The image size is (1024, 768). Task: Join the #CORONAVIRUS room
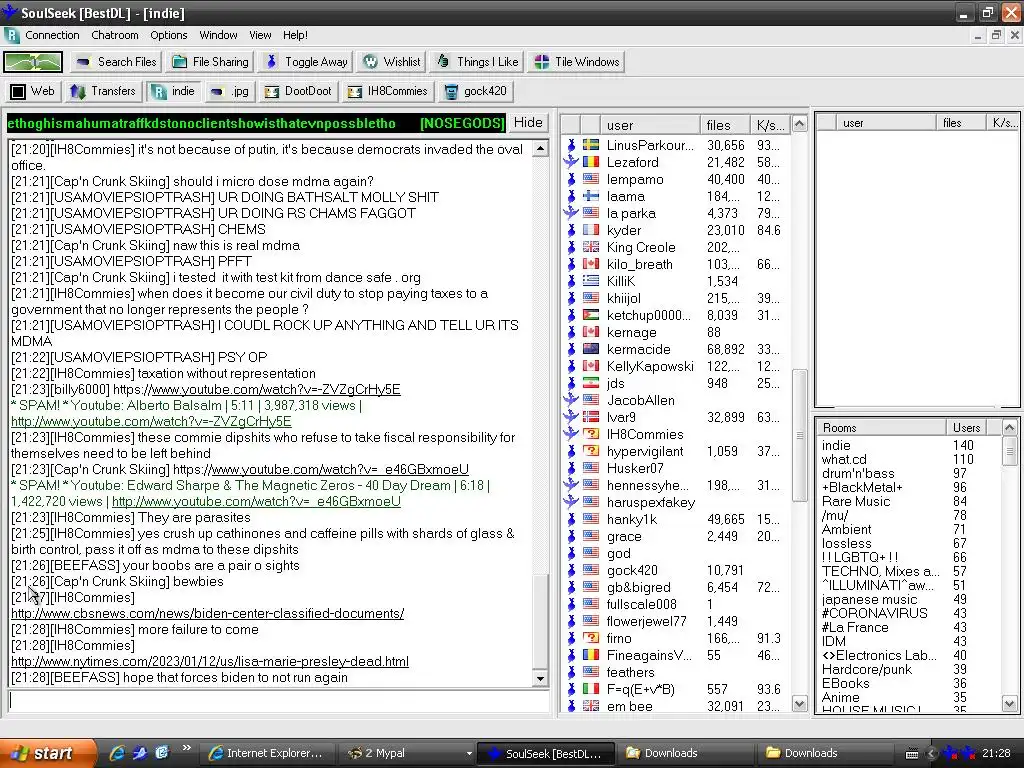(874, 613)
